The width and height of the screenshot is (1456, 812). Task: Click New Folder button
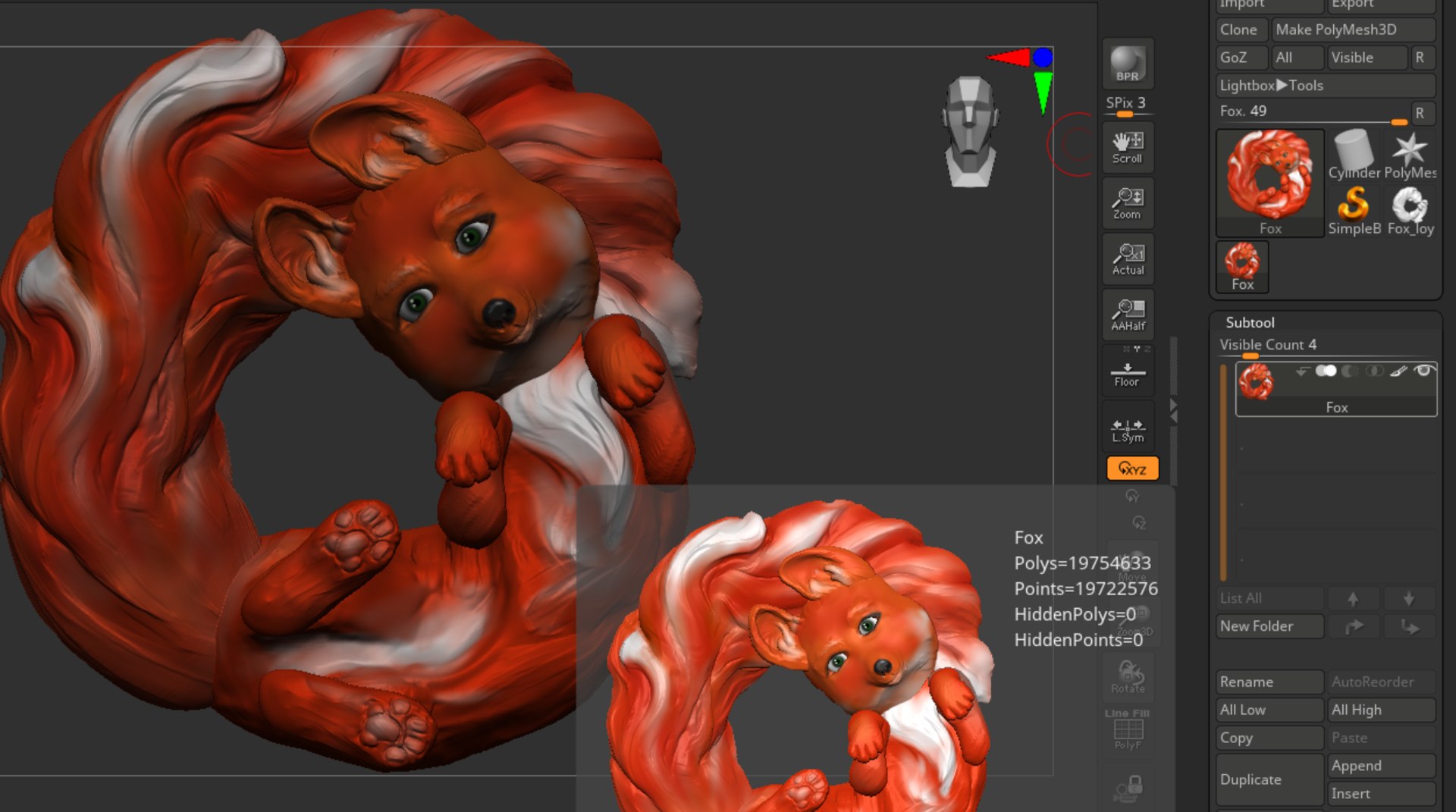point(1269,626)
